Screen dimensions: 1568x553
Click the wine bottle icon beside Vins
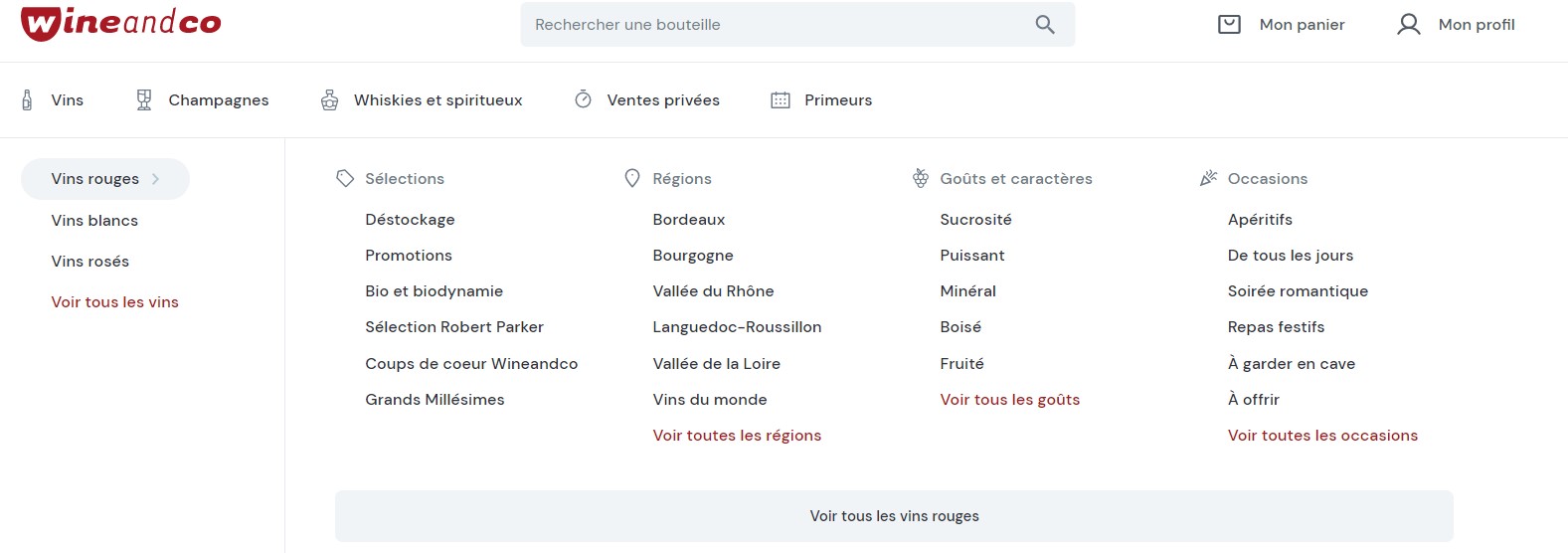click(27, 100)
